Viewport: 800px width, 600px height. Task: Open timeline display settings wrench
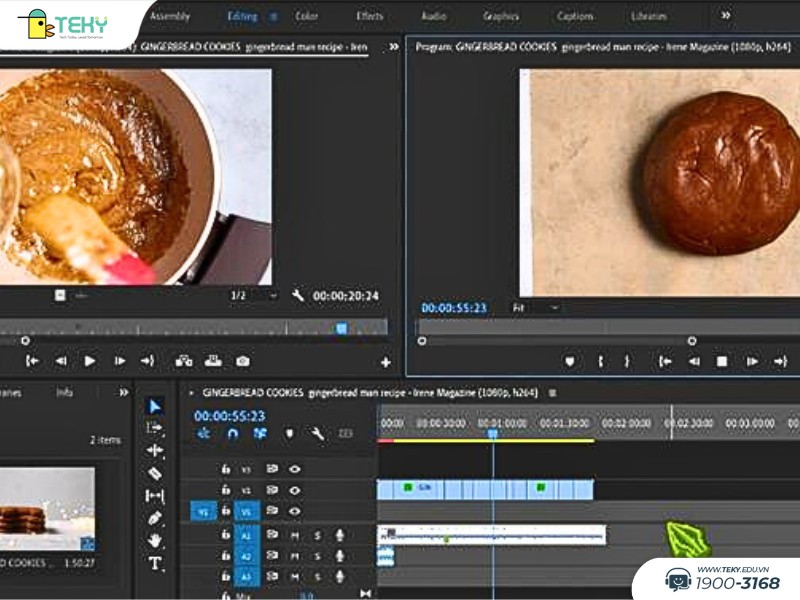(317, 434)
